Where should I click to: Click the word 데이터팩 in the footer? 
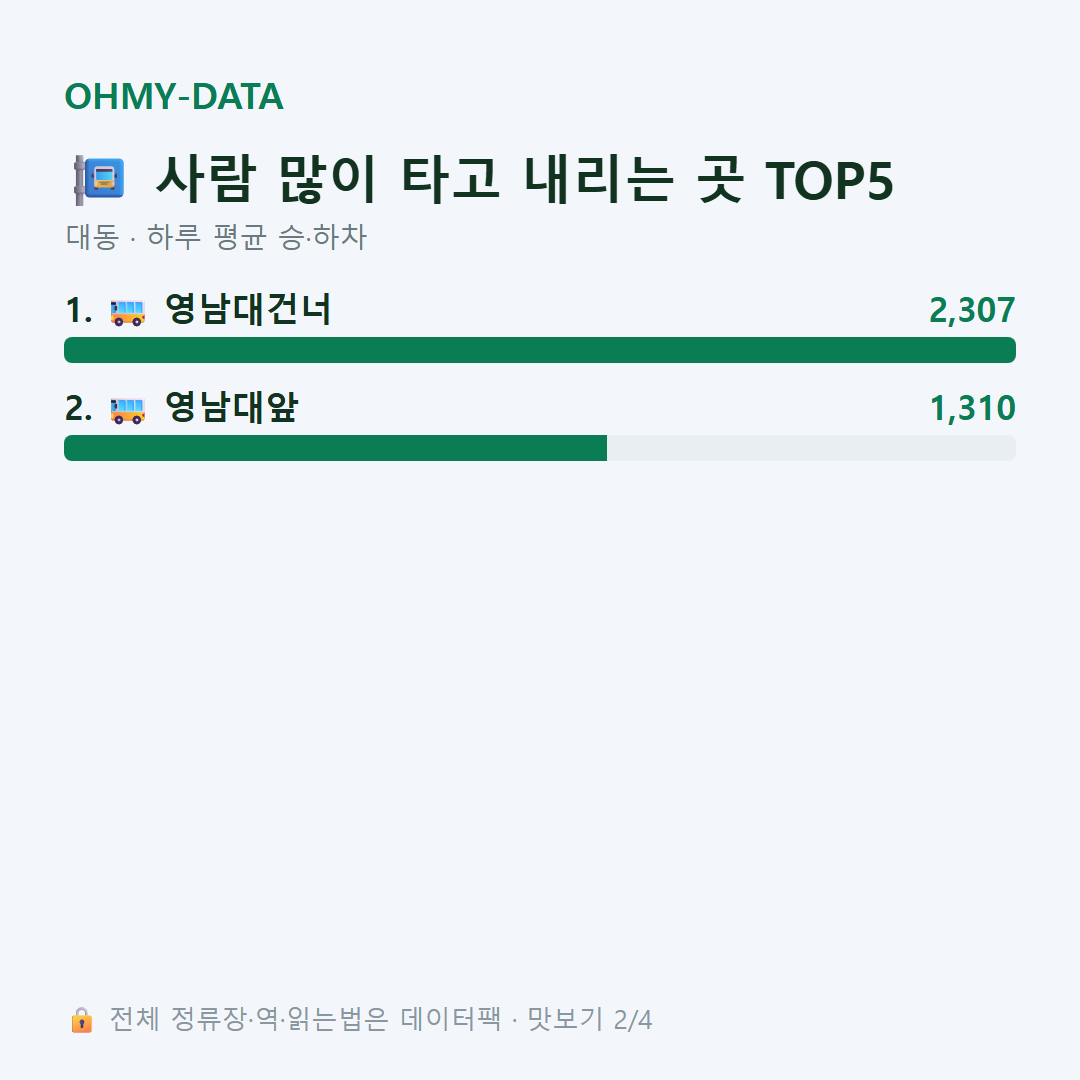451,1019
